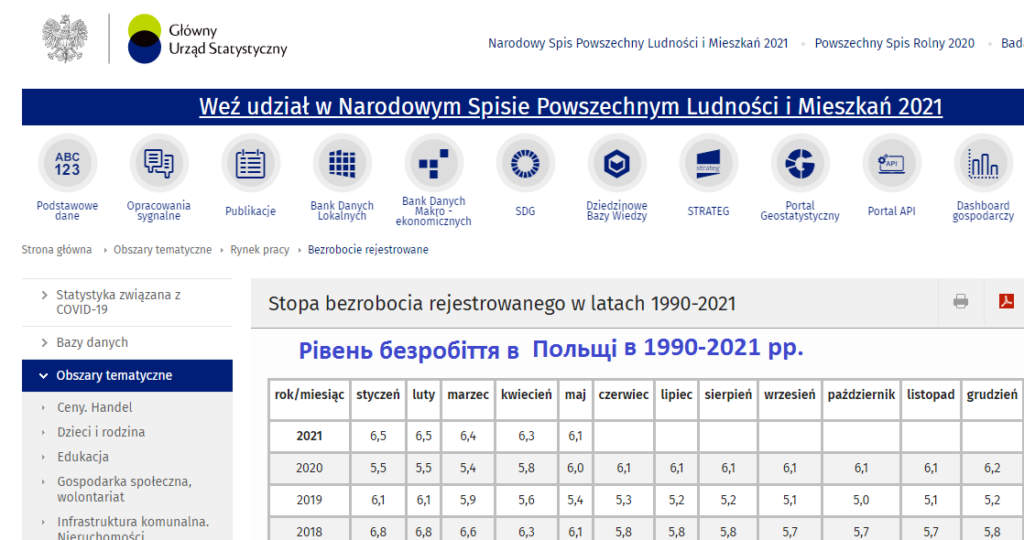Image resolution: width=1024 pixels, height=540 pixels.
Task: Open the Portal Geostatystyczny icon
Action: 800,163
